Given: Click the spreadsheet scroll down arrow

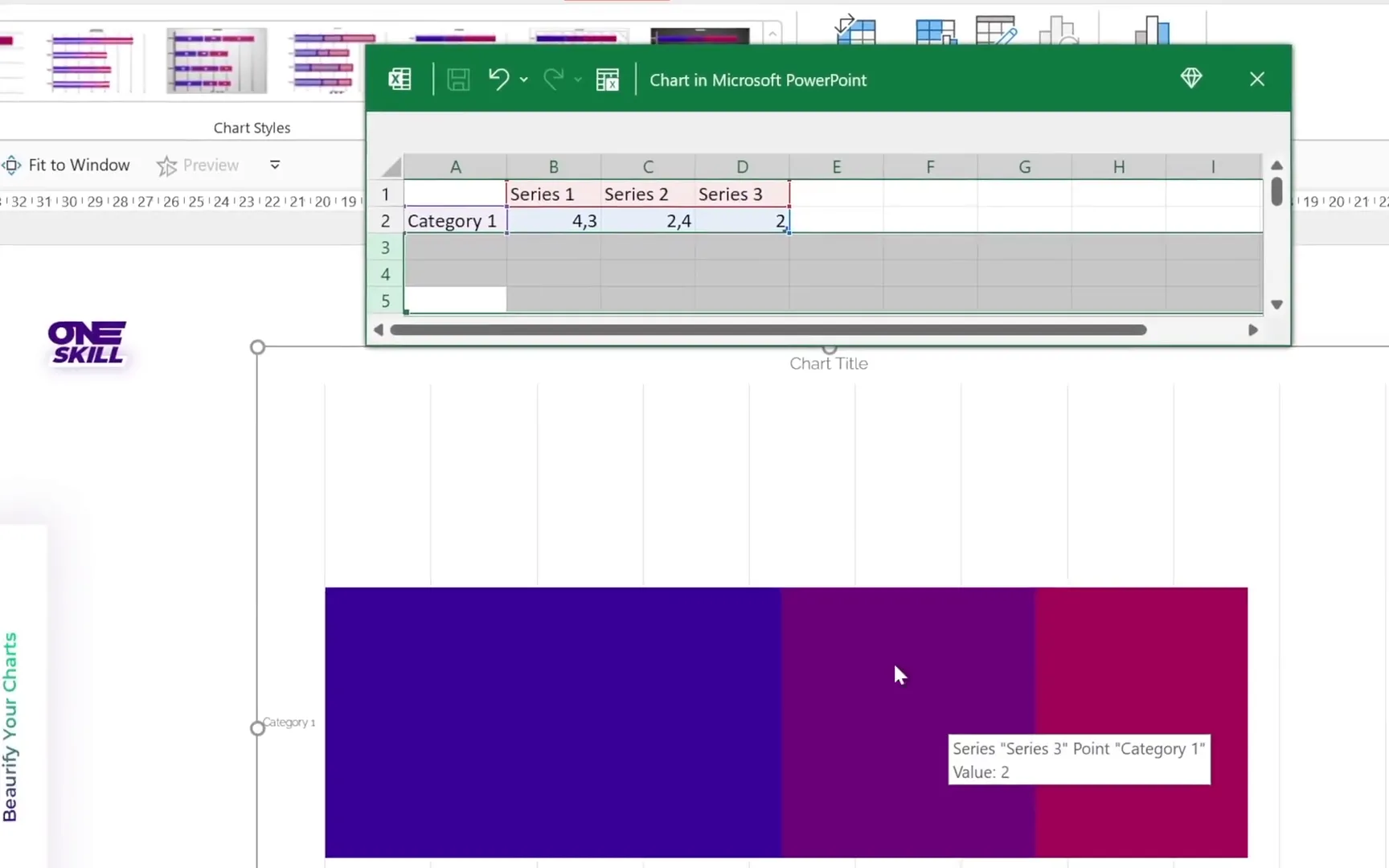Looking at the screenshot, I should (1276, 305).
